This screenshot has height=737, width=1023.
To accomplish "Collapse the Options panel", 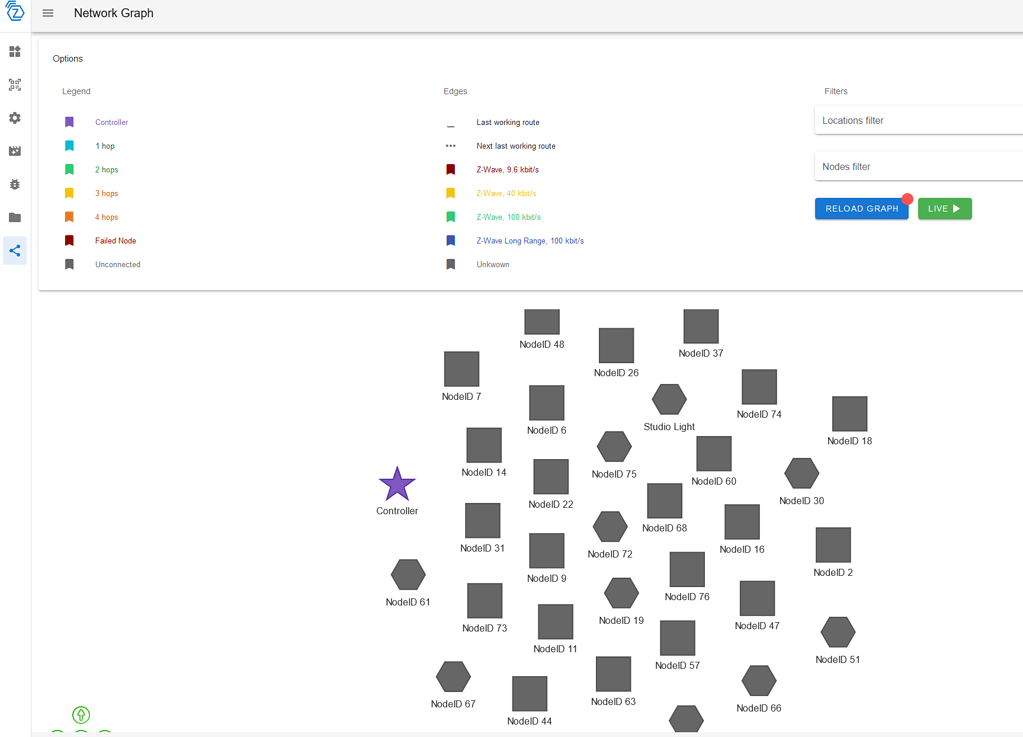I will click(67, 58).
